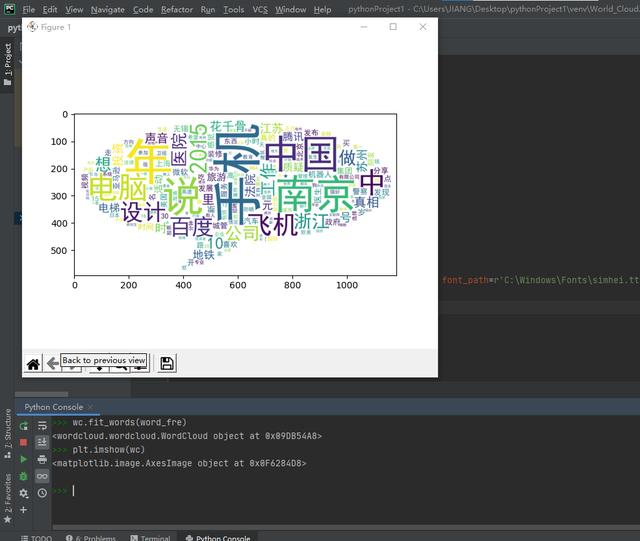Click the word cloud plot image
The image size is (640, 541).
click(236, 194)
